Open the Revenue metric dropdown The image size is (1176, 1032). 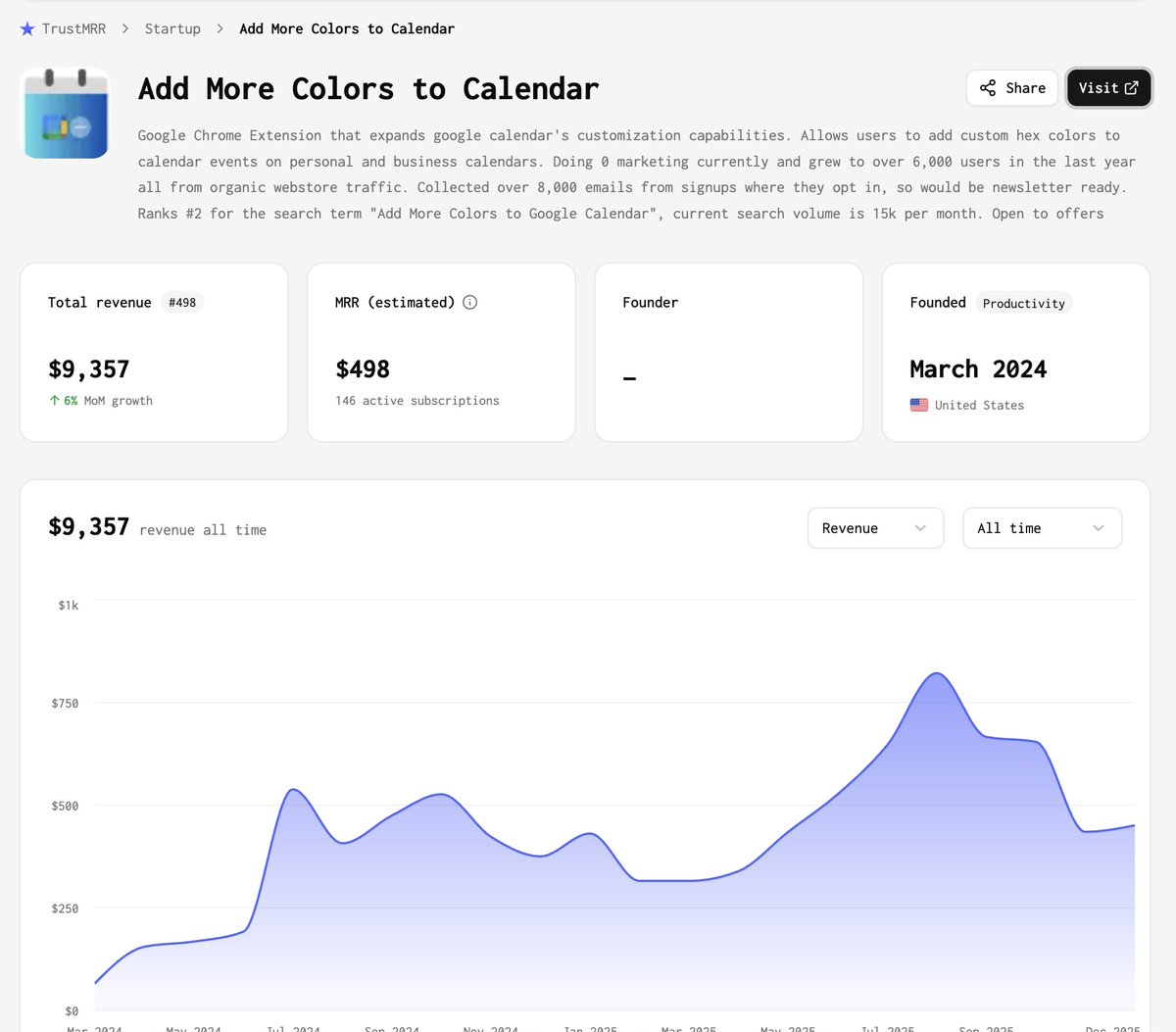[875, 528]
